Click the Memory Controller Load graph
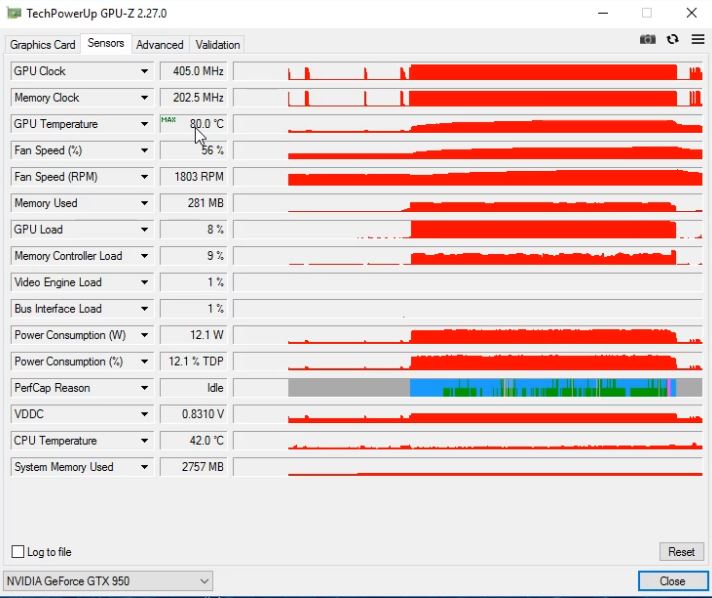 pos(468,256)
